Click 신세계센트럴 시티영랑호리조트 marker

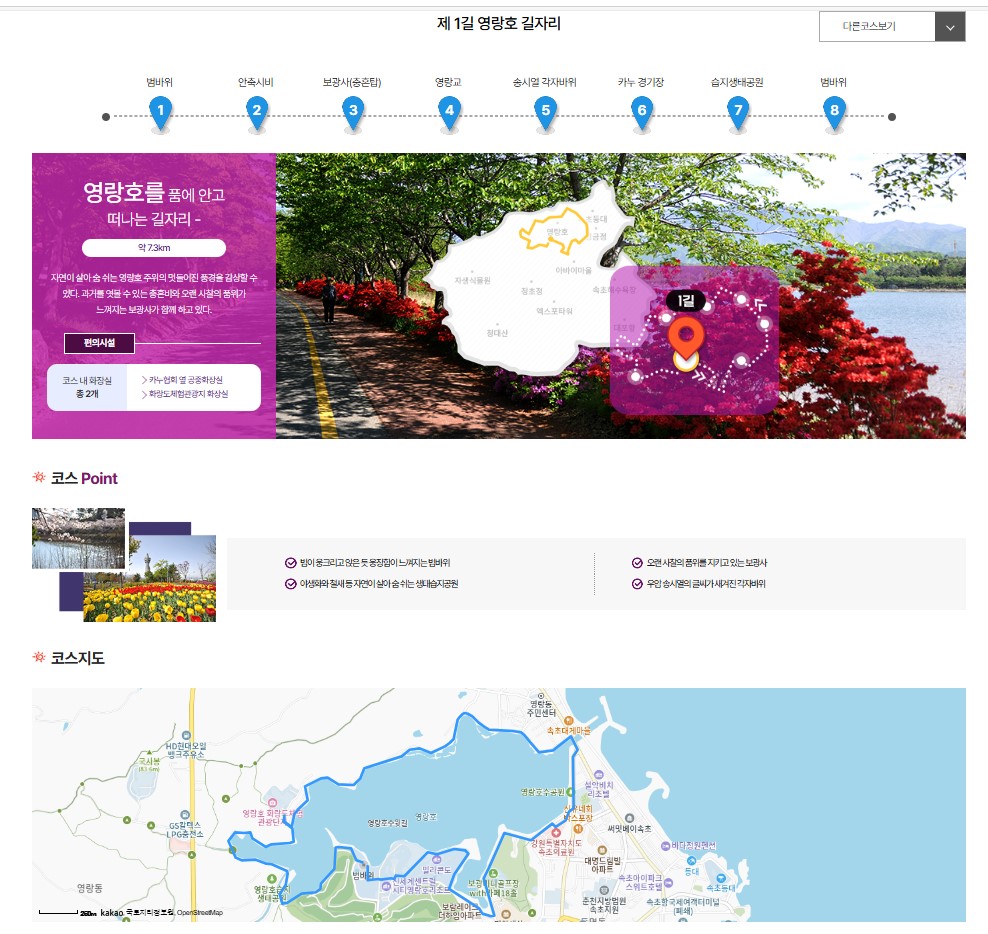point(386,886)
